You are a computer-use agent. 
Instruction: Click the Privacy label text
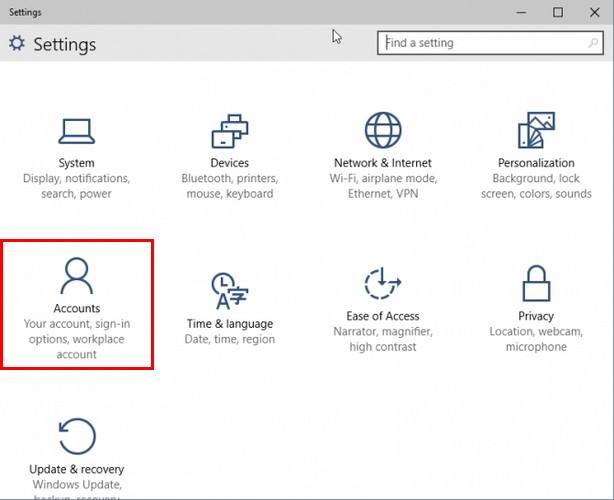pos(536,316)
